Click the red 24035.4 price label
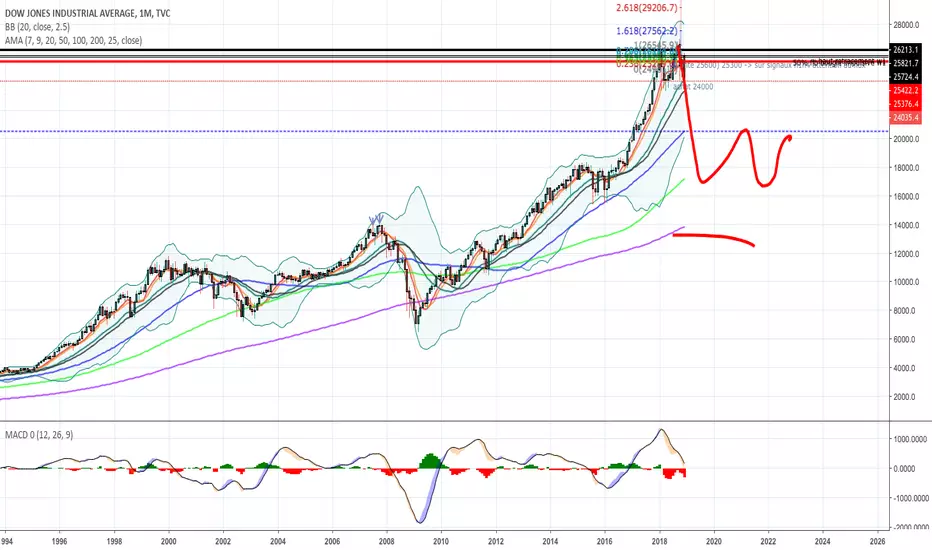 (905, 118)
